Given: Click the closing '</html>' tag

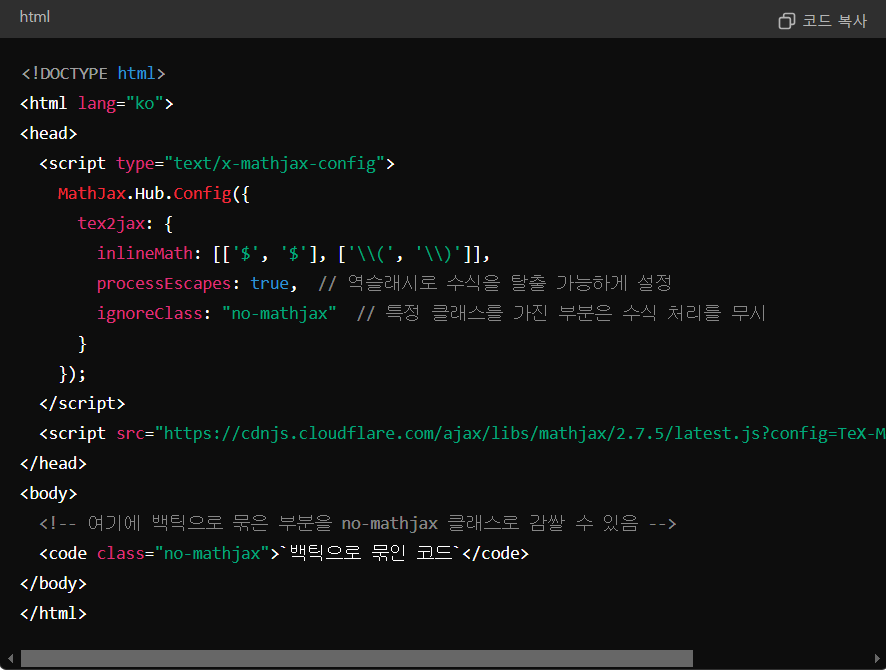Looking at the screenshot, I should pyautogui.click(x=53, y=613).
